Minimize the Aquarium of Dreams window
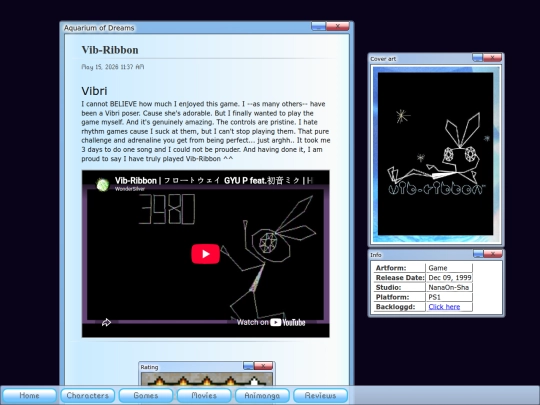Viewport: 540px width, 405px height. coord(319,26)
